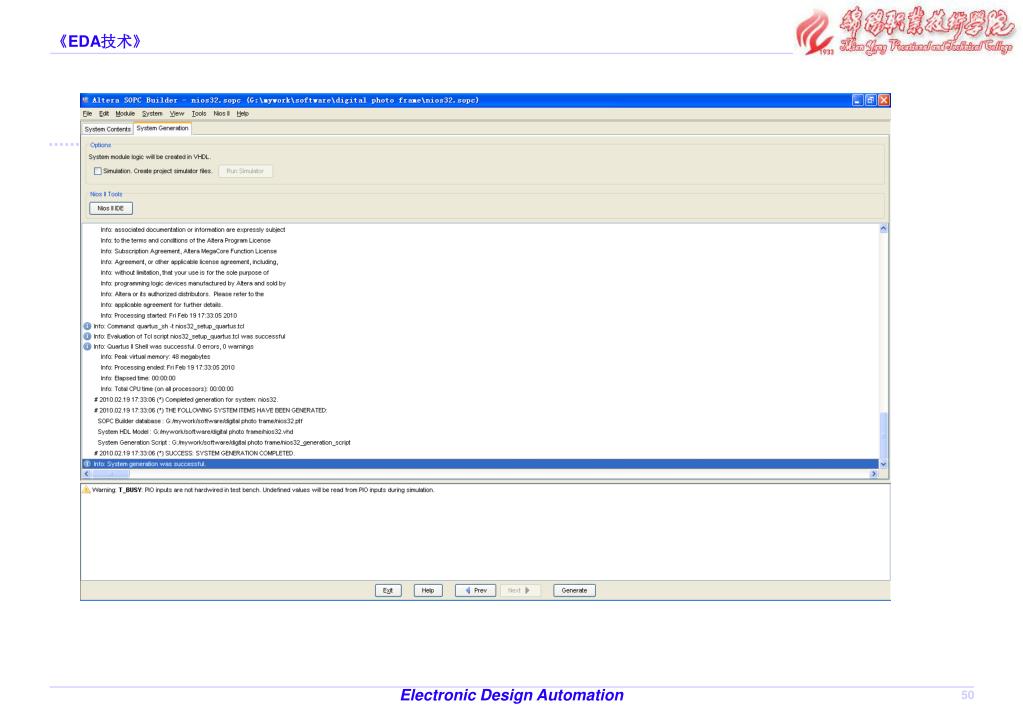The image size is (1023, 708).
Task: Select the 'SOPC Builder database' path line
Action: (200, 421)
